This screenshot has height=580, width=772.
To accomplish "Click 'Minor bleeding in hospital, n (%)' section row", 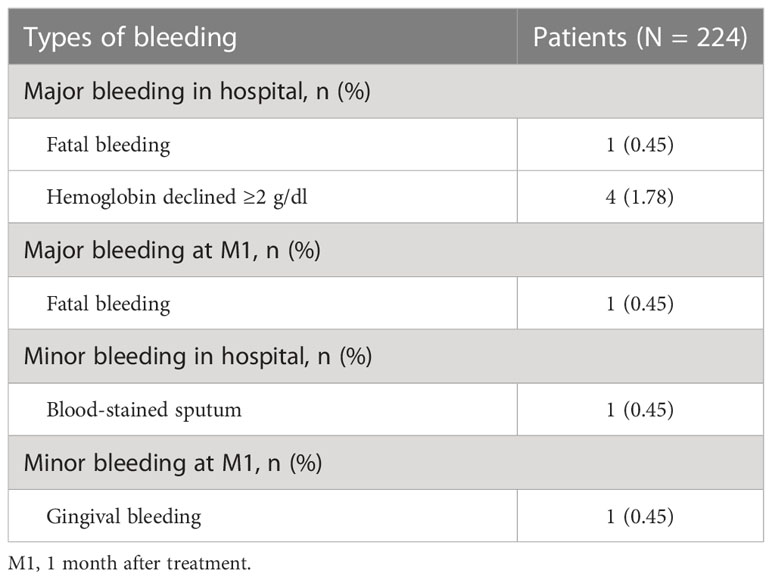I will (386, 356).
